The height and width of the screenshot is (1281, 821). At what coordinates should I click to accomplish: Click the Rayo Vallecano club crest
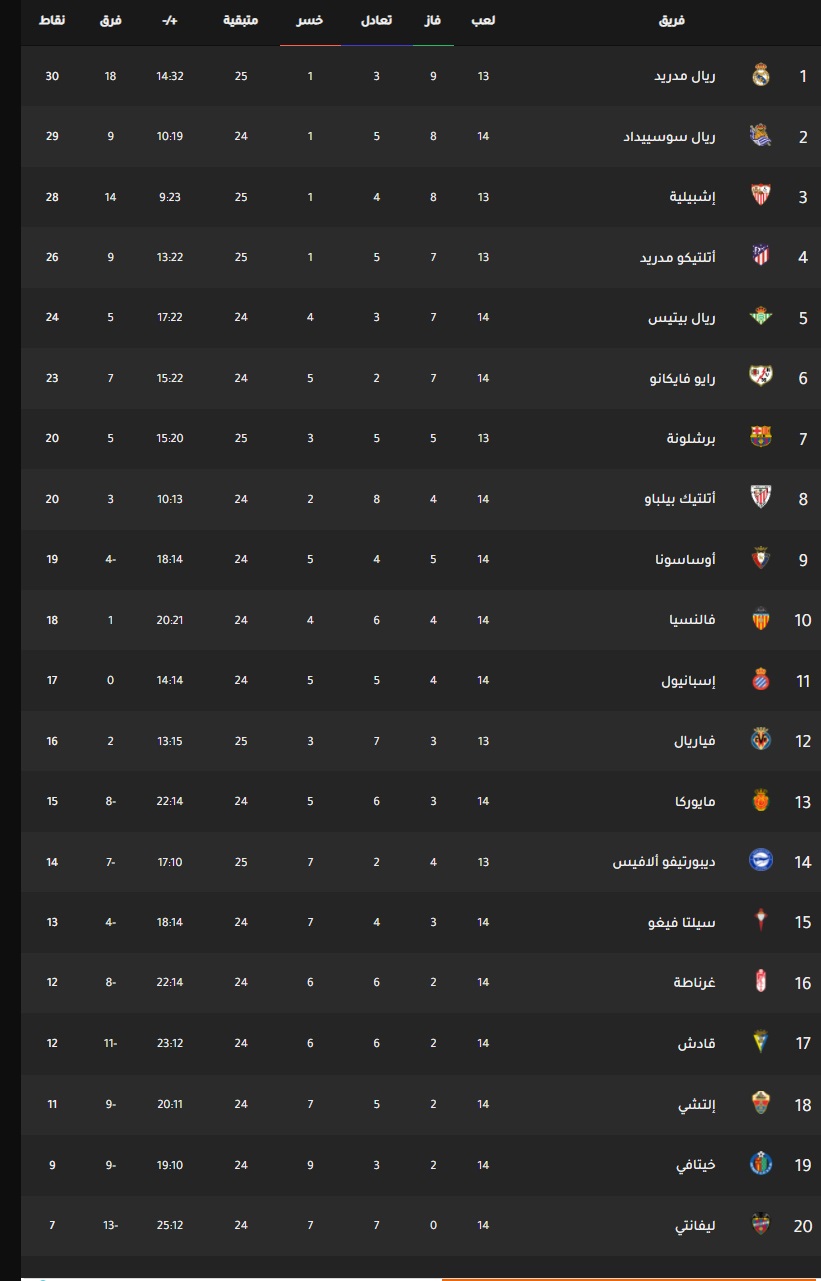click(761, 377)
